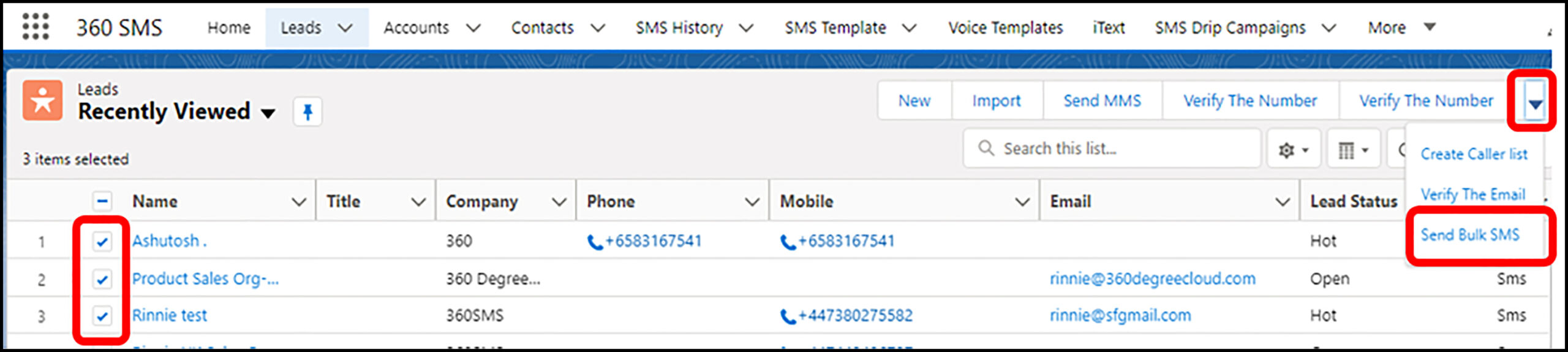1568x352 pixels.
Task: Select Create Caller list menu option
Action: pyautogui.click(x=1474, y=154)
